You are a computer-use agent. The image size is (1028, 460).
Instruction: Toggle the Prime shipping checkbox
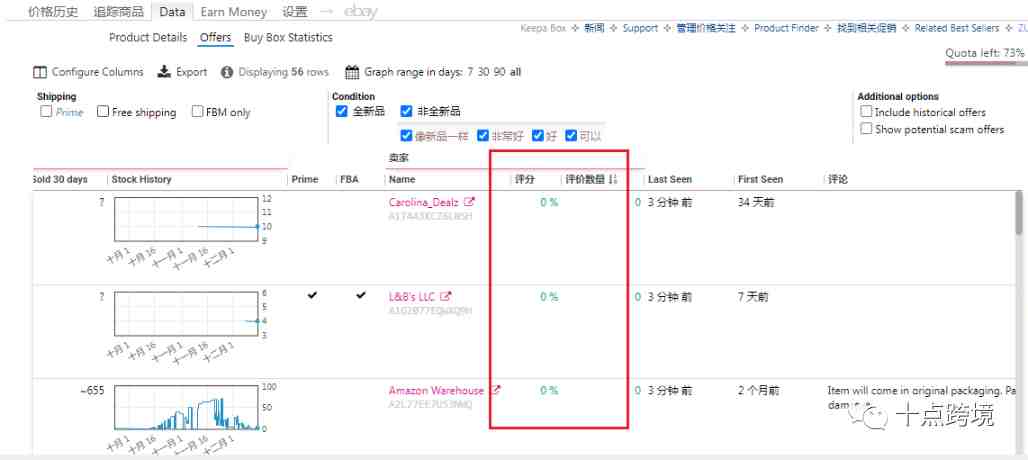[46, 111]
